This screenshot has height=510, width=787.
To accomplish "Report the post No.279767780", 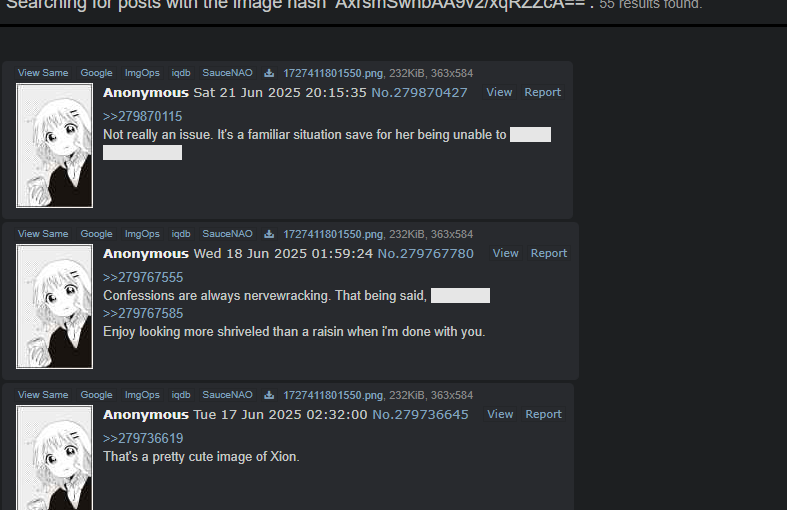I will (549, 253).
